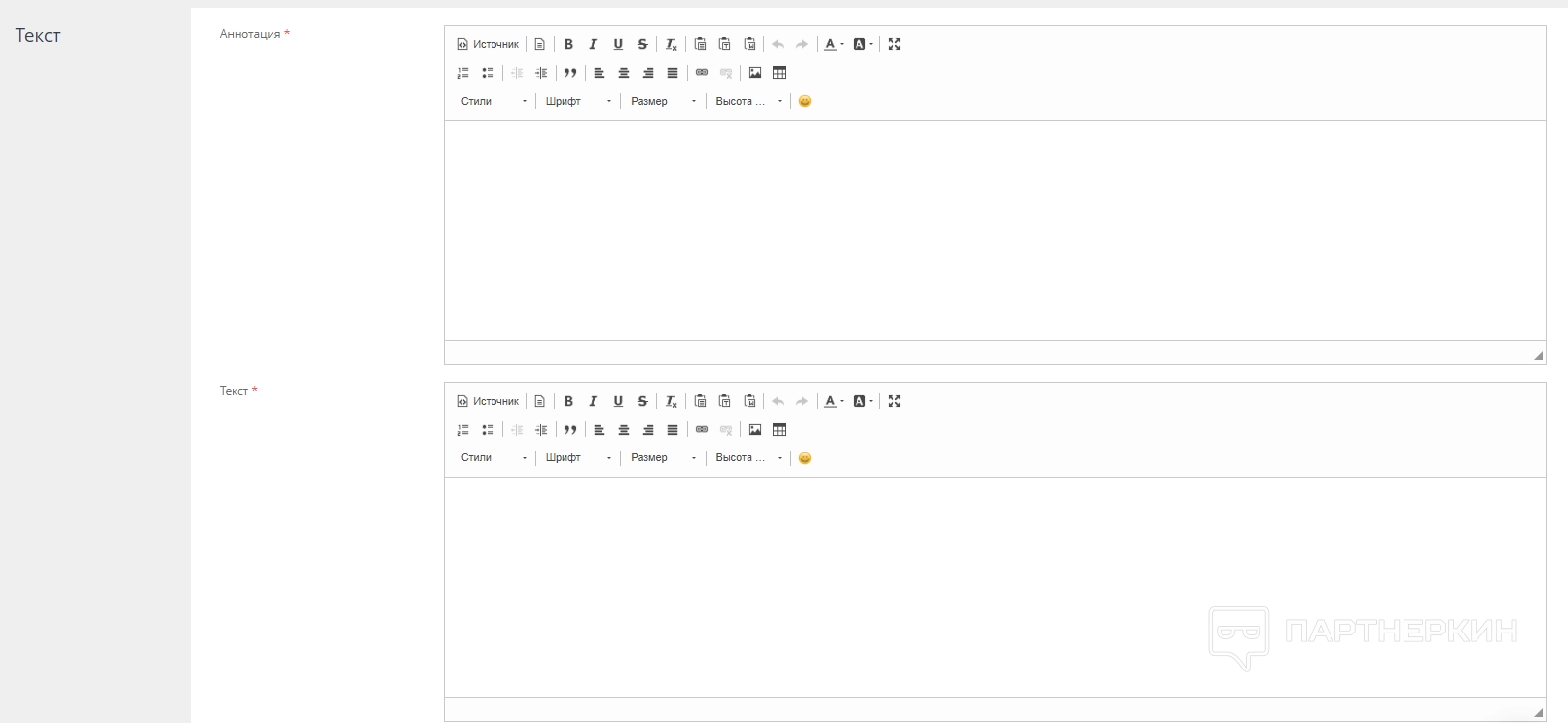Toggle strikethrough in the Текст editor
This screenshot has width=1568, height=723.
click(642, 401)
